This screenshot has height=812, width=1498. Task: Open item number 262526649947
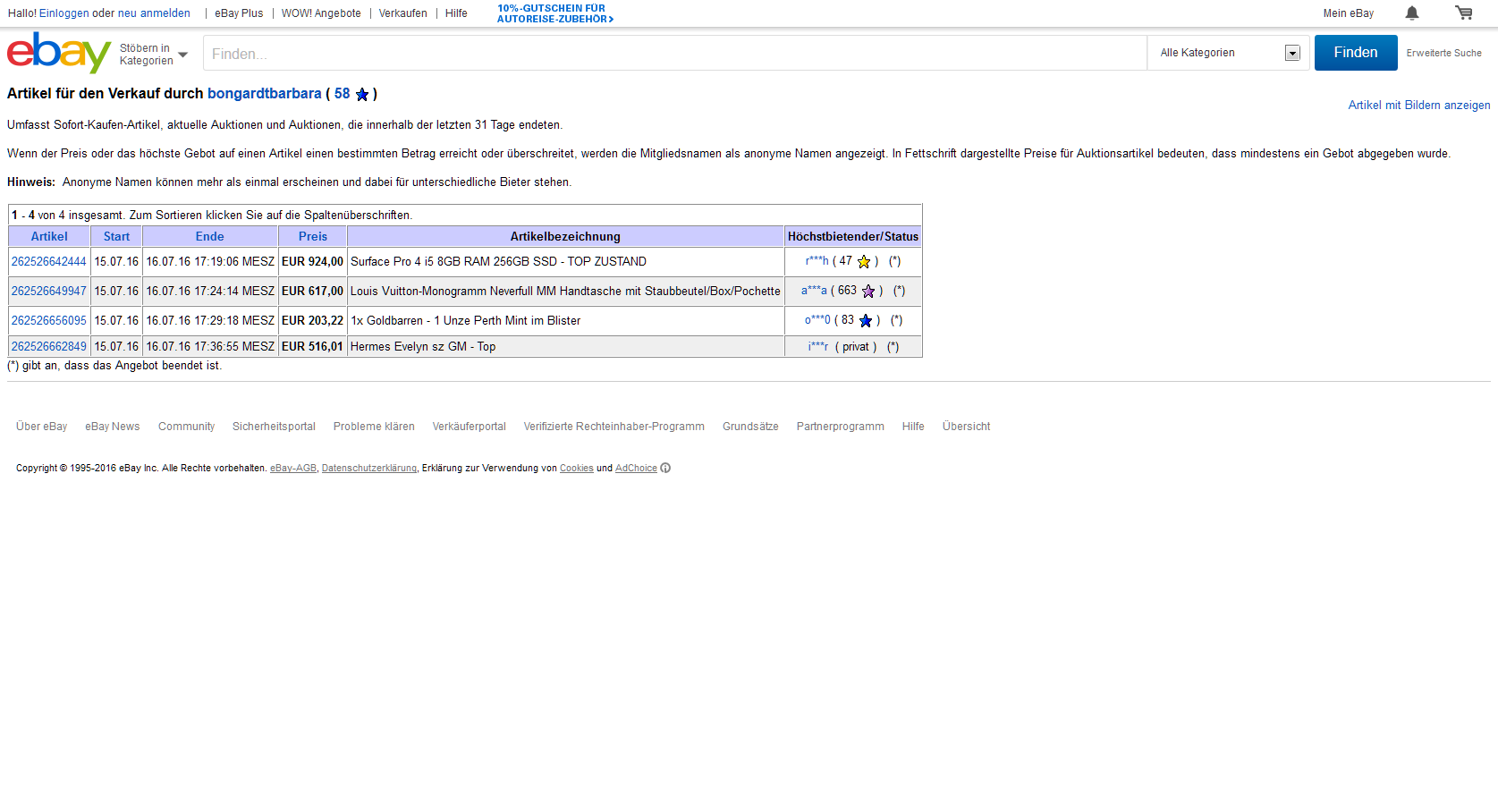pos(49,292)
